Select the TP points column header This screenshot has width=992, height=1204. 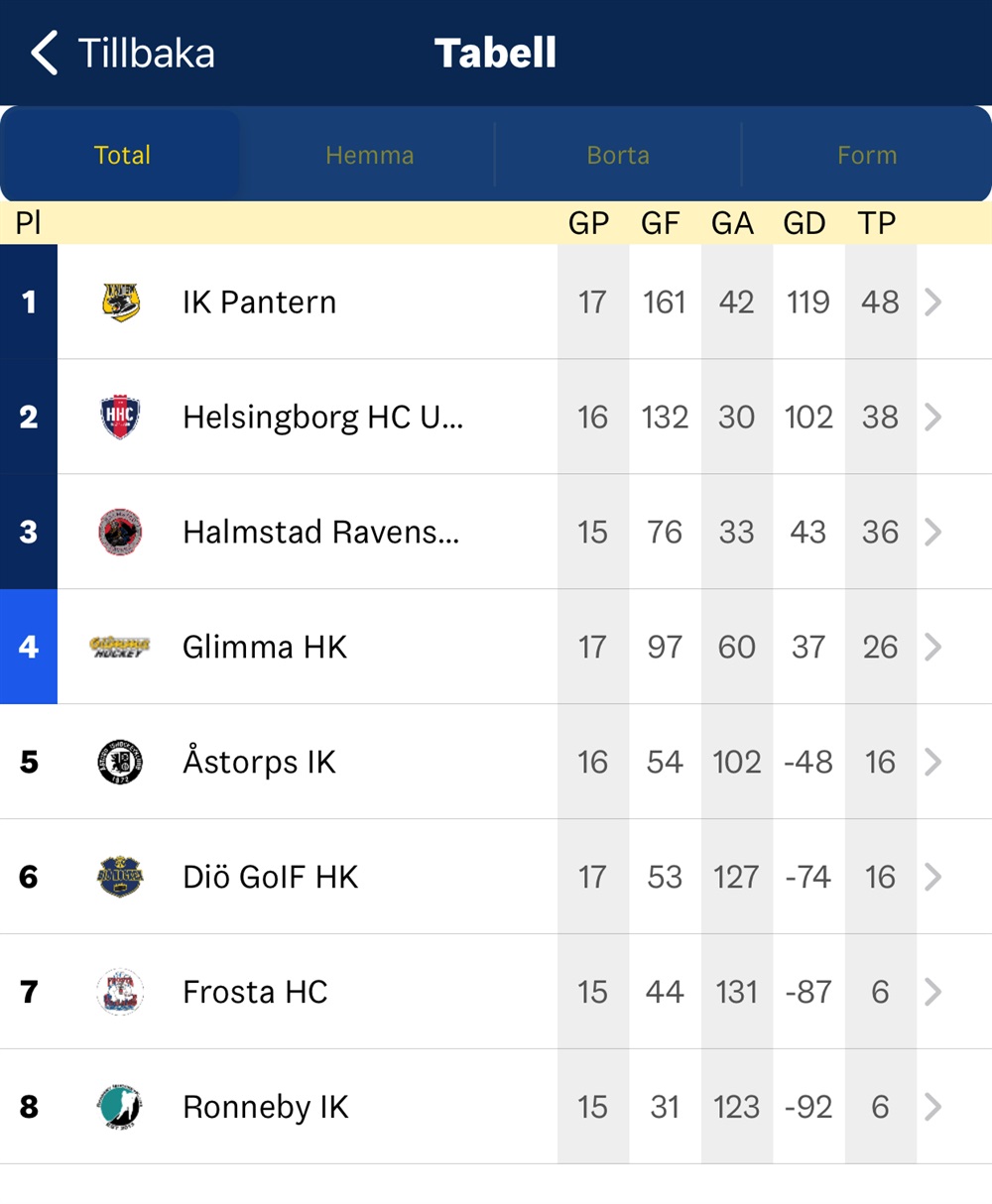pyautogui.click(x=877, y=223)
